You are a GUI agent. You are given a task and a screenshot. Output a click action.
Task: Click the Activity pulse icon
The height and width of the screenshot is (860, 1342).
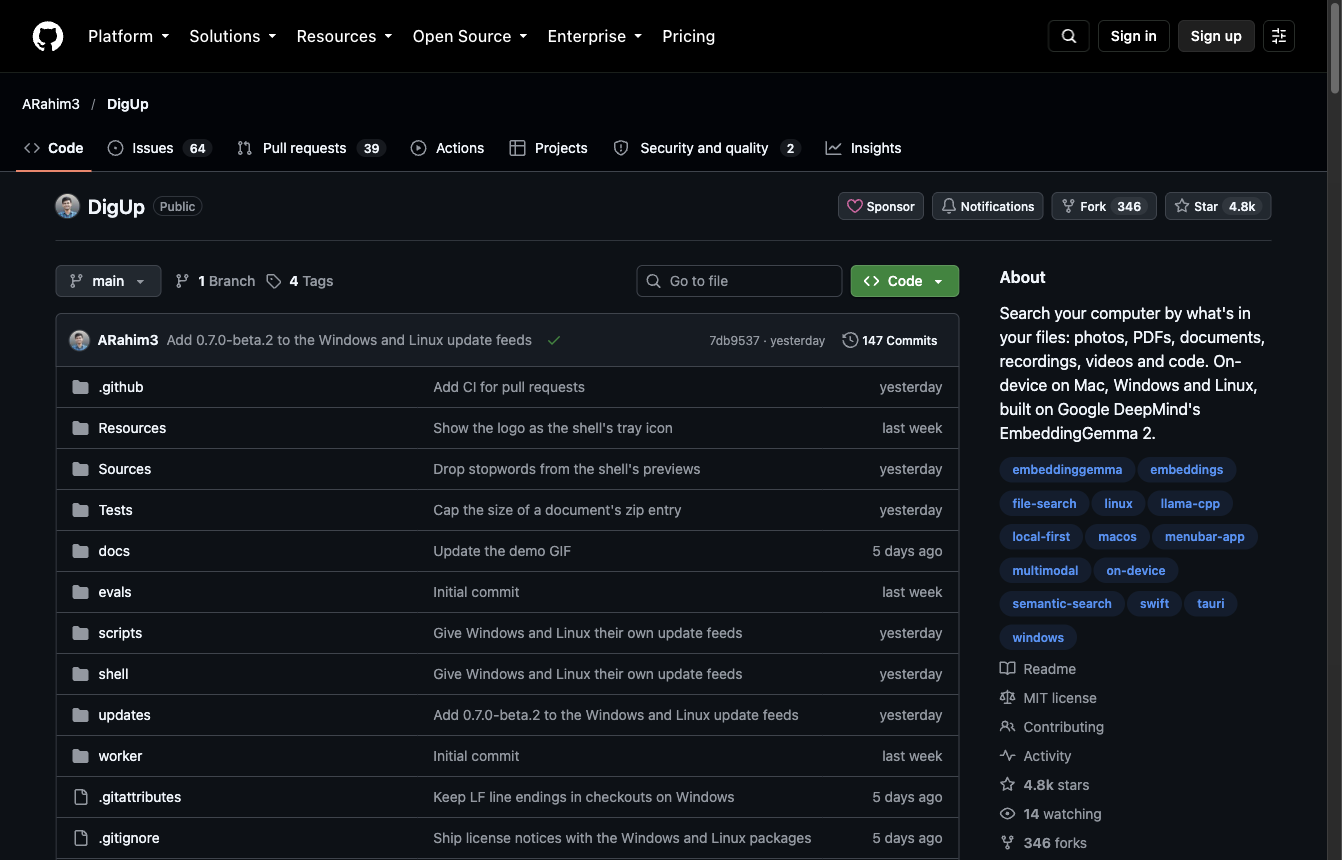click(1007, 756)
